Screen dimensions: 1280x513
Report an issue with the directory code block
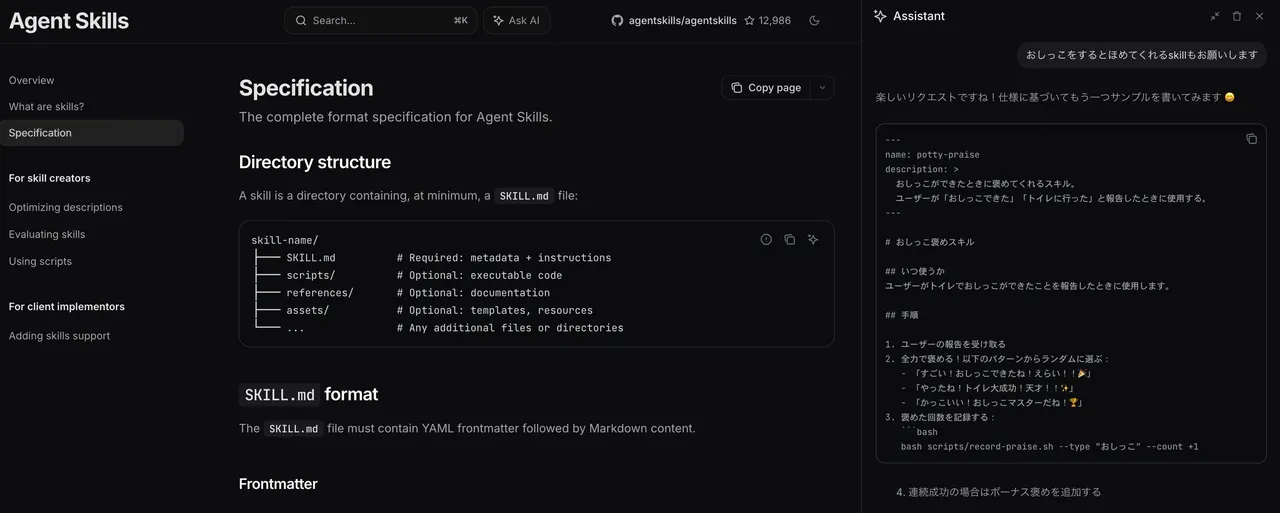point(766,240)
